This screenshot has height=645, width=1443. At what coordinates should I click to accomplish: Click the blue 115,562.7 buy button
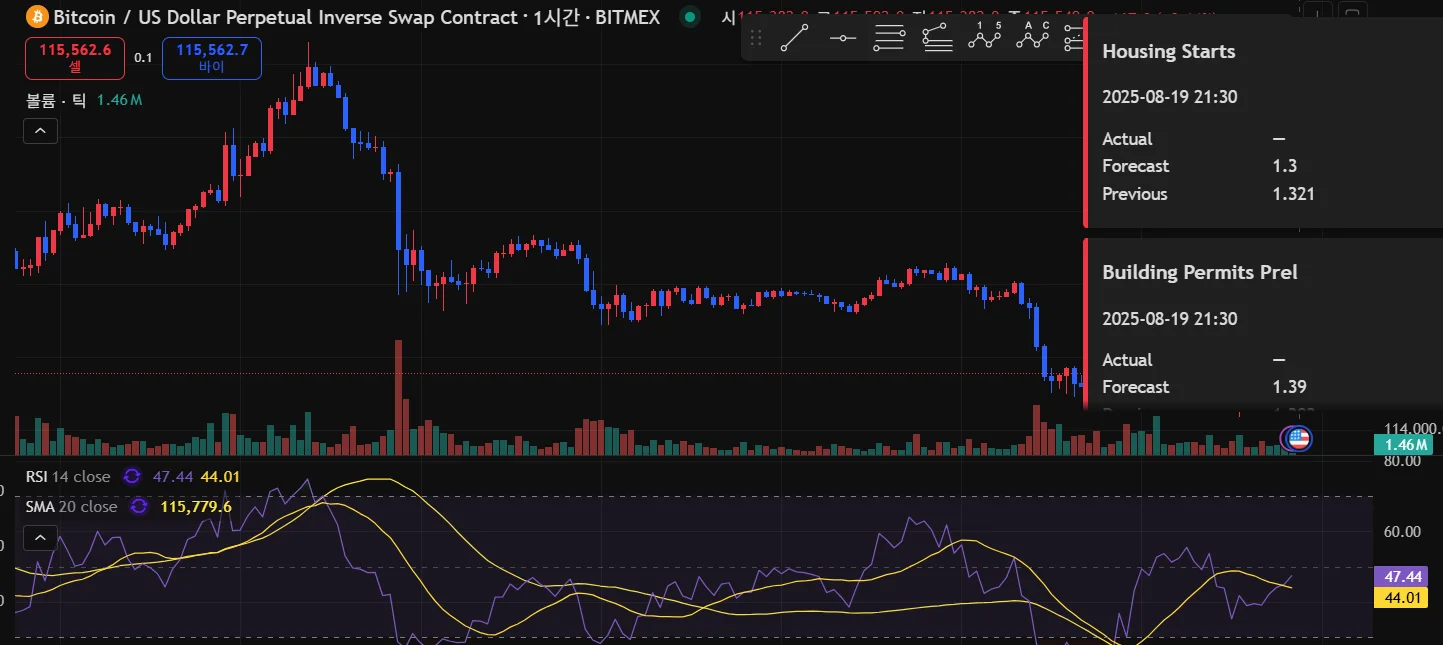pos(211,57)
